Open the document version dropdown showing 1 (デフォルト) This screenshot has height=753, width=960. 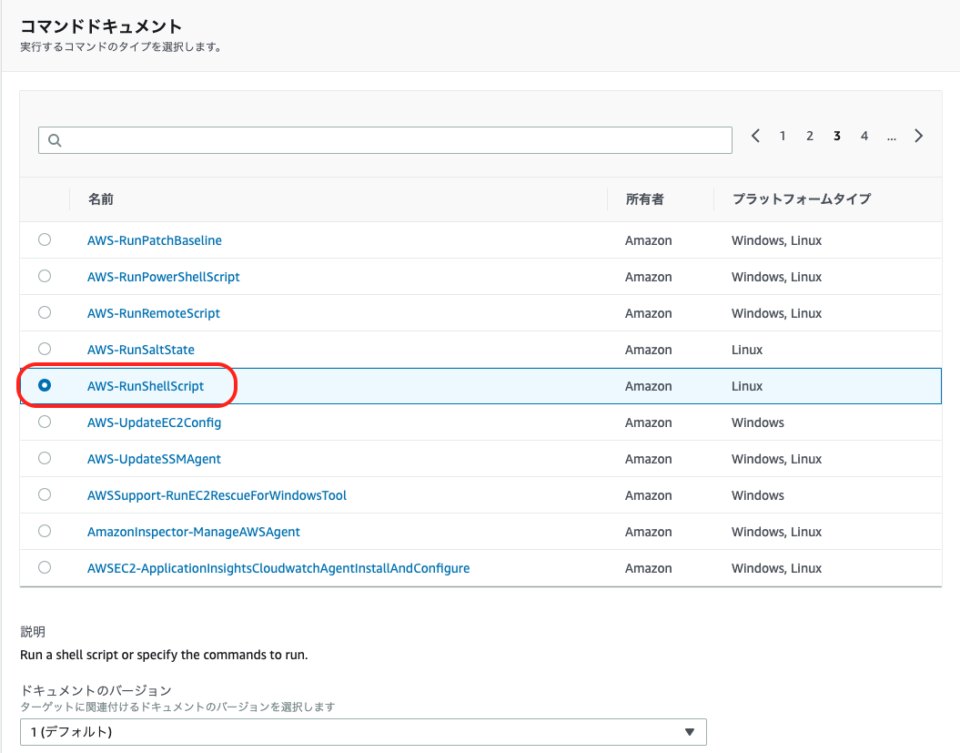point(370,731)
